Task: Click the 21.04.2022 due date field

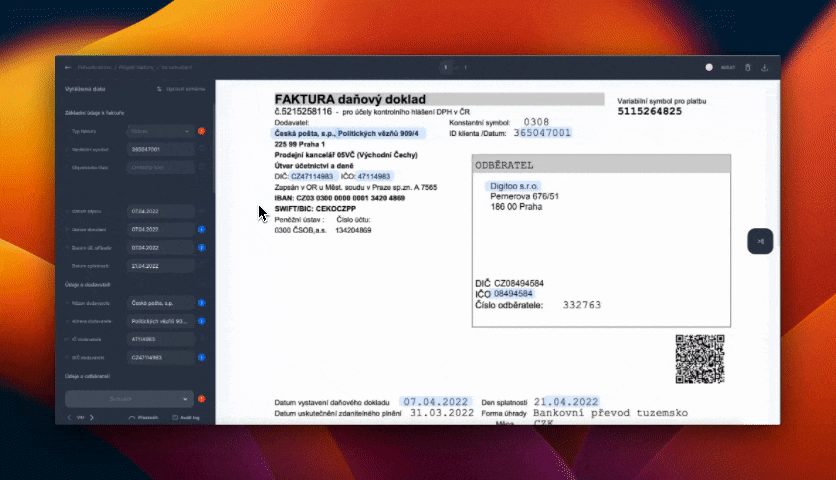Action: pos(160,266)
